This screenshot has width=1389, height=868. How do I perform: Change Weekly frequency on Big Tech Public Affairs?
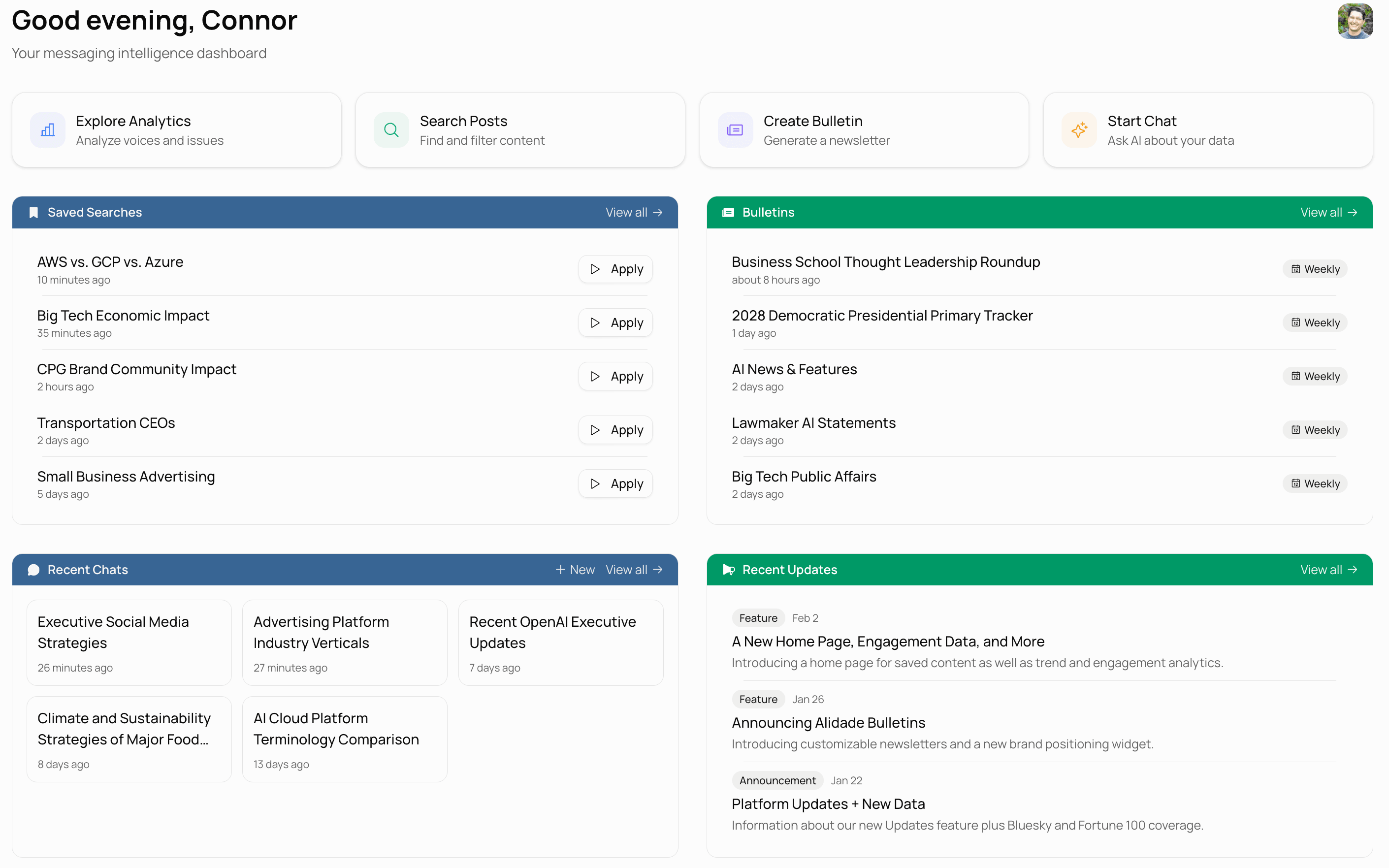pos(1315,483)
